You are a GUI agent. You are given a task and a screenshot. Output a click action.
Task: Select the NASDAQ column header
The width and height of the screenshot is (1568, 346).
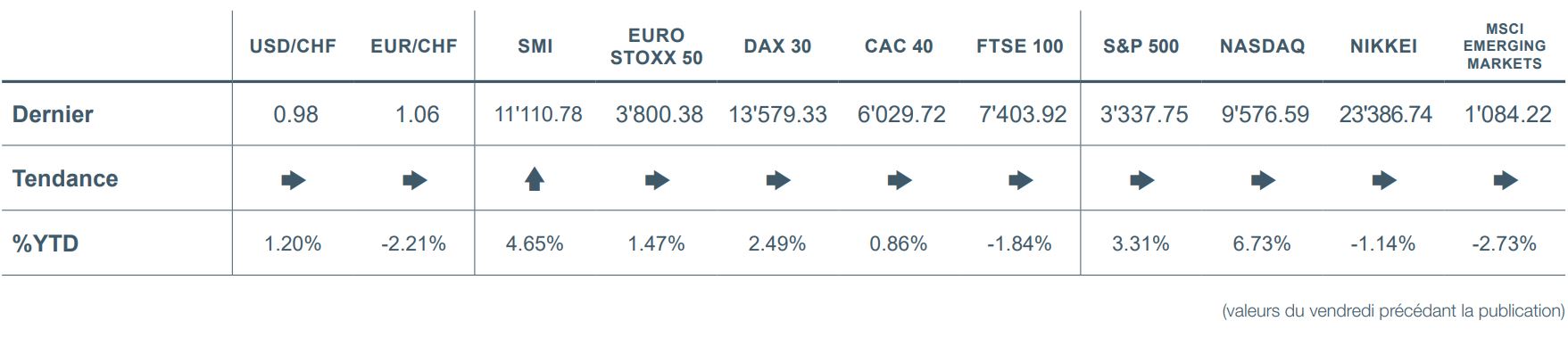1262,46
